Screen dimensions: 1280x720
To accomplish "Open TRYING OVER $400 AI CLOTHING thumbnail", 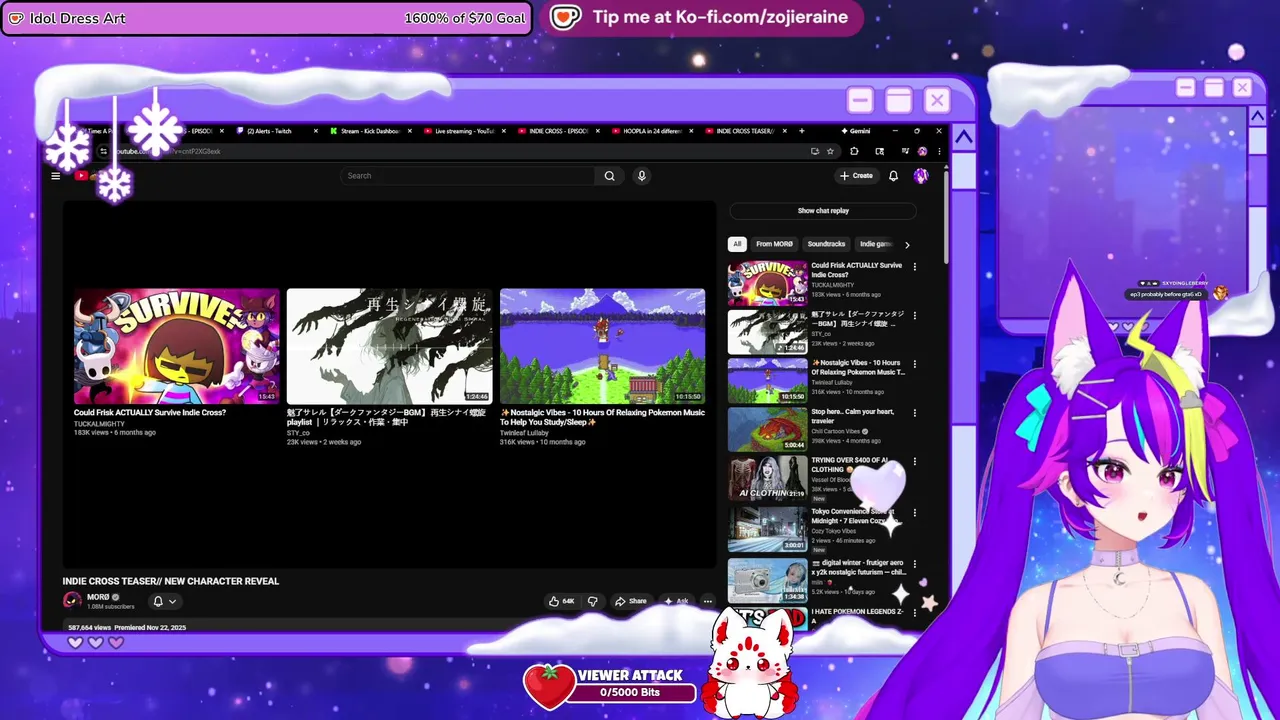I will [x=767, y=479].
